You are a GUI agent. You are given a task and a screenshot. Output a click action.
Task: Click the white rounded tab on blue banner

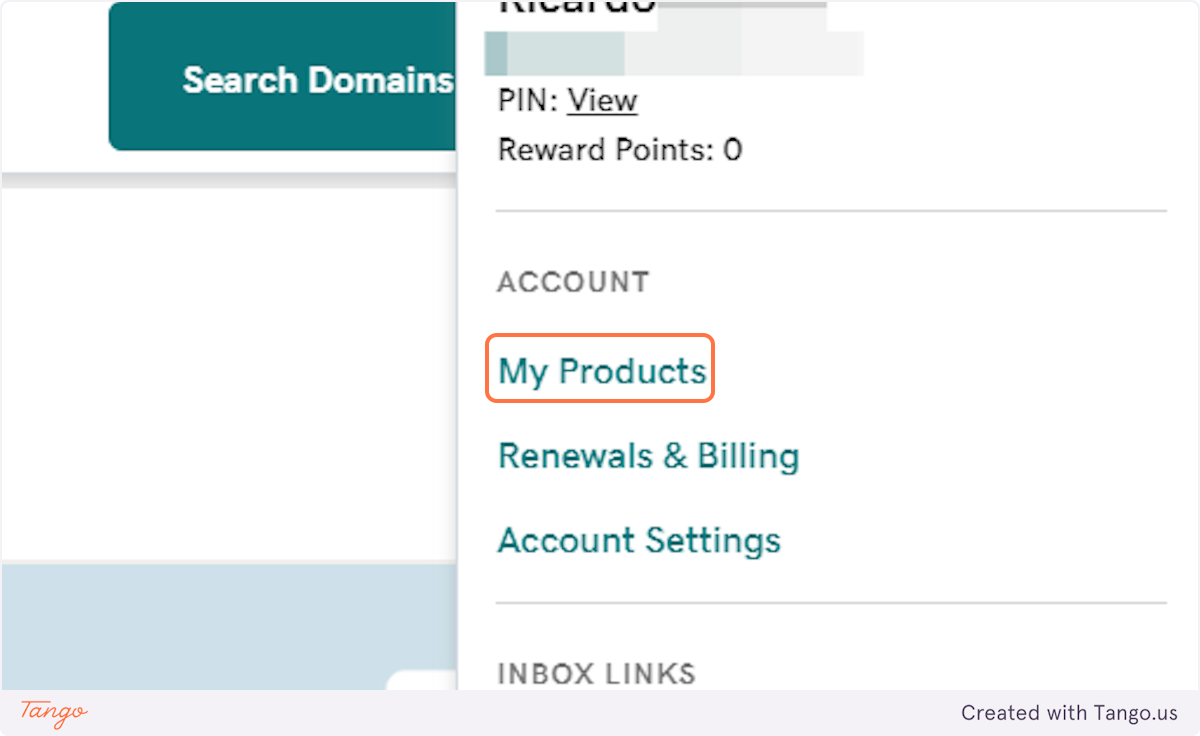422,679
